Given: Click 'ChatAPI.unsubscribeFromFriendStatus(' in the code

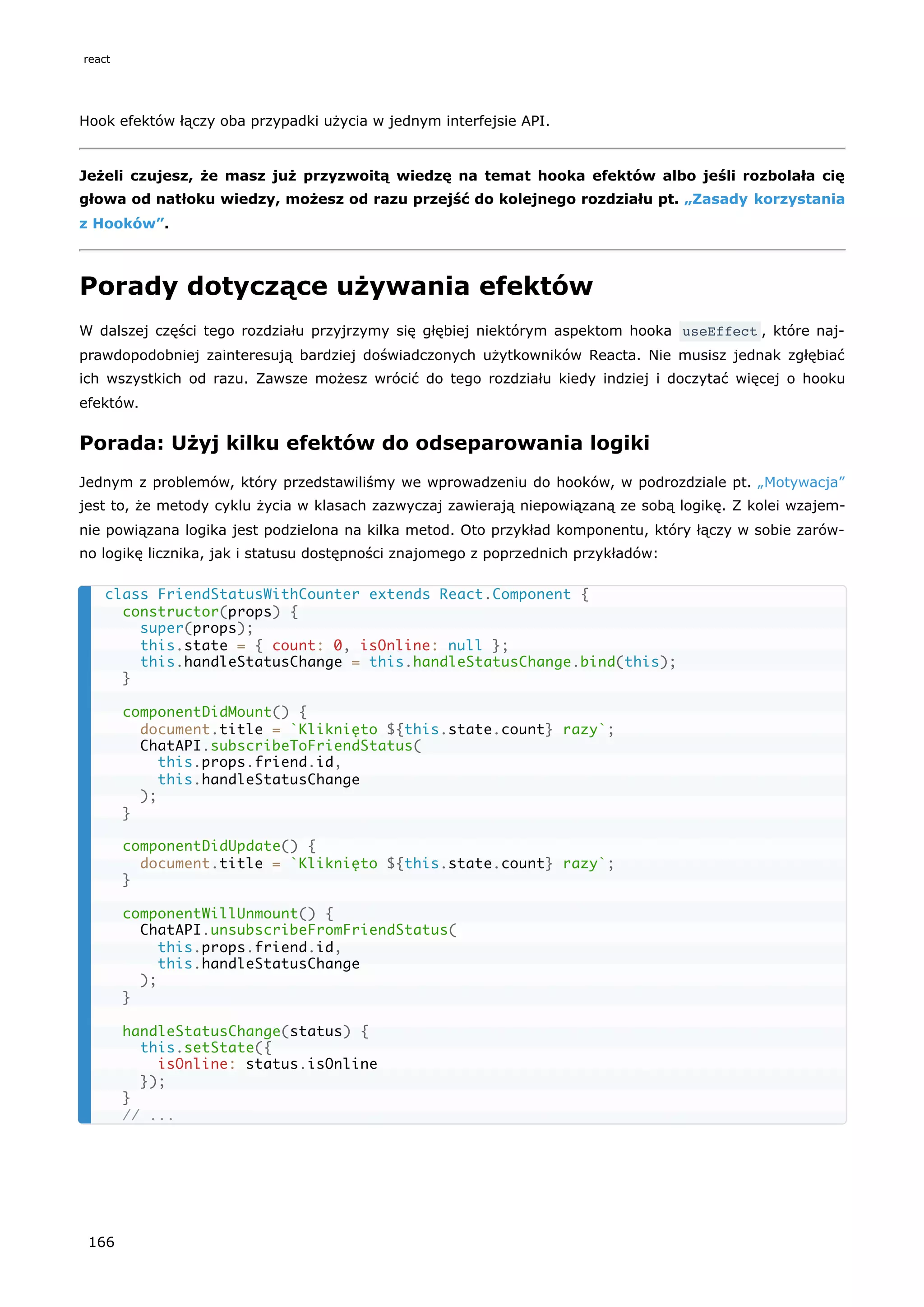Looking at the screenshot, I should pyautogui.click(x=298, y=930).
